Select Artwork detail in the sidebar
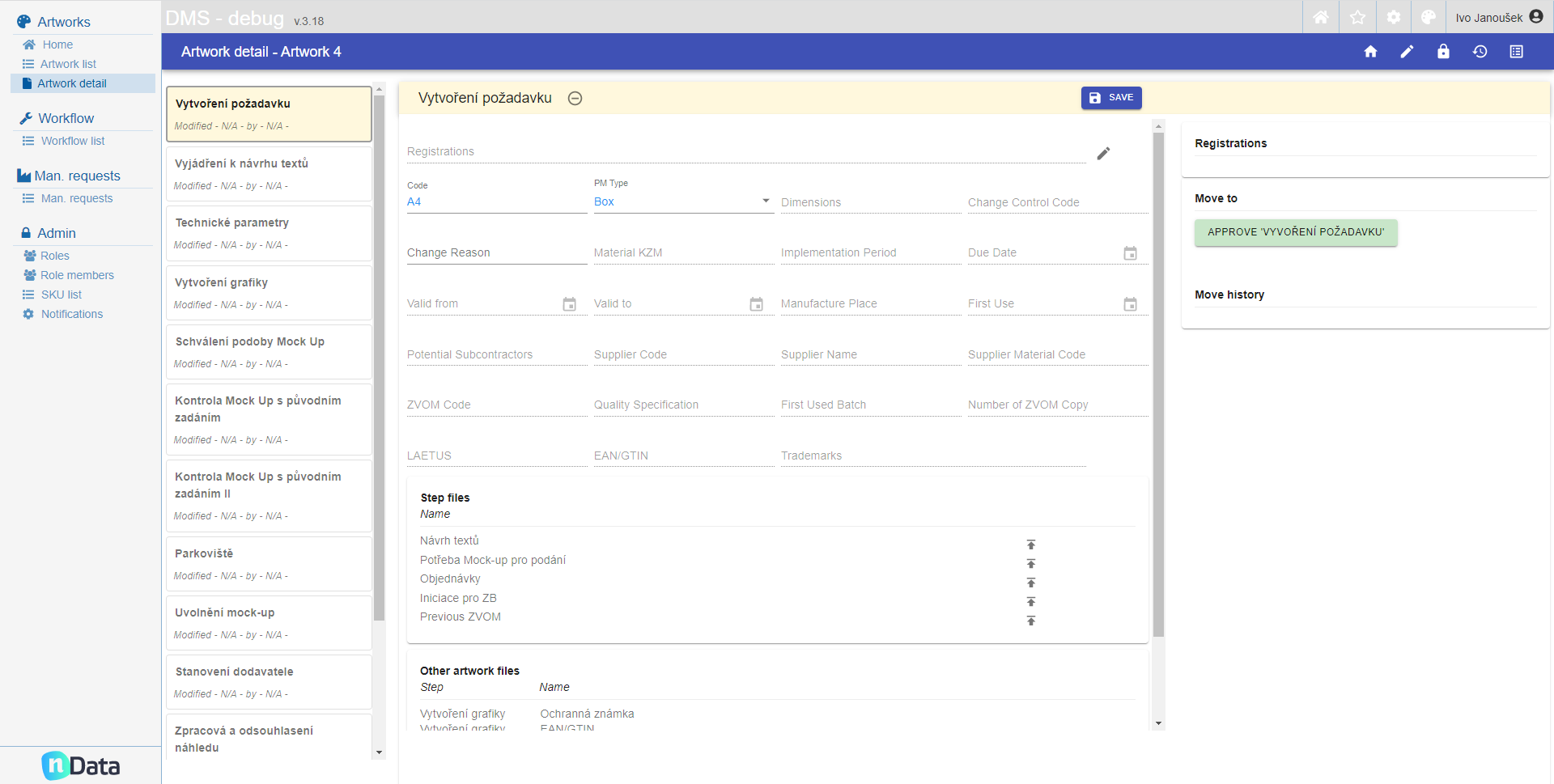The height and width of the screenshot is (784, 1554). click(x=83, y=83)
